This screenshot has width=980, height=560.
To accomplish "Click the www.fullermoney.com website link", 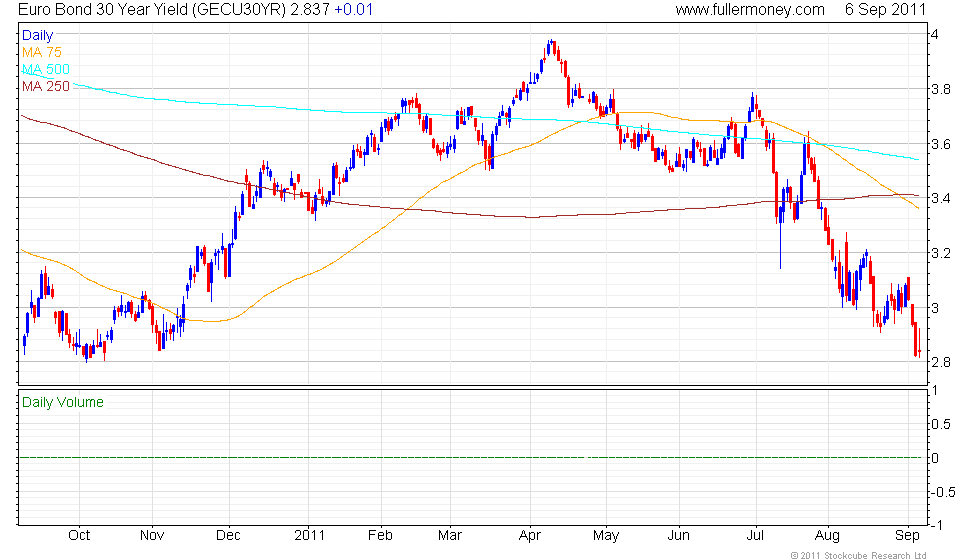I will tap(750, 10).
